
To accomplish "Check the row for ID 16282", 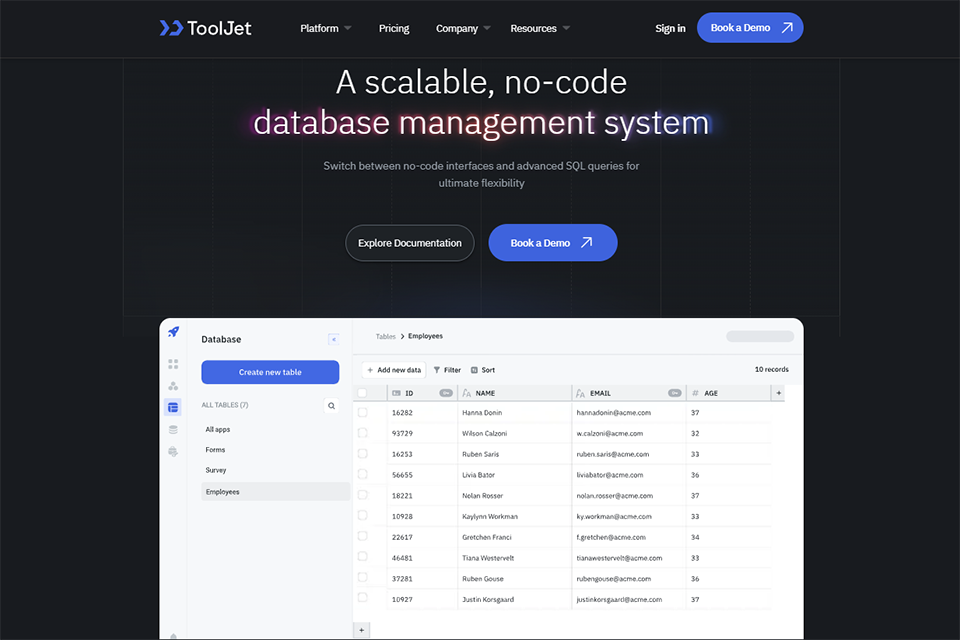I will [362, 413].
